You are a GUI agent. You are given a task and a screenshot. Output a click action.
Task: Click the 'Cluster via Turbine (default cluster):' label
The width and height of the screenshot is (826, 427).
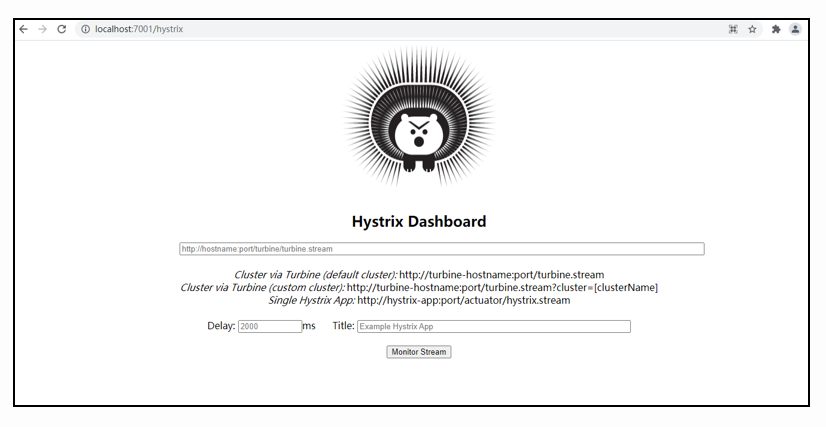(x=316, y=275)
